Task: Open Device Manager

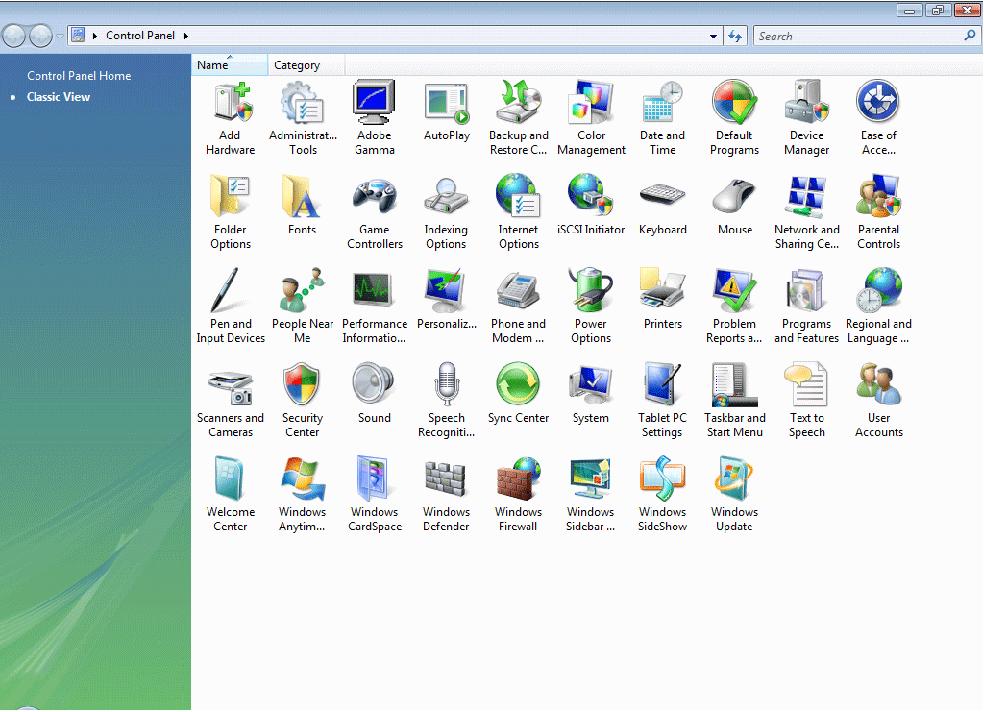Action: tap(806, 117)
